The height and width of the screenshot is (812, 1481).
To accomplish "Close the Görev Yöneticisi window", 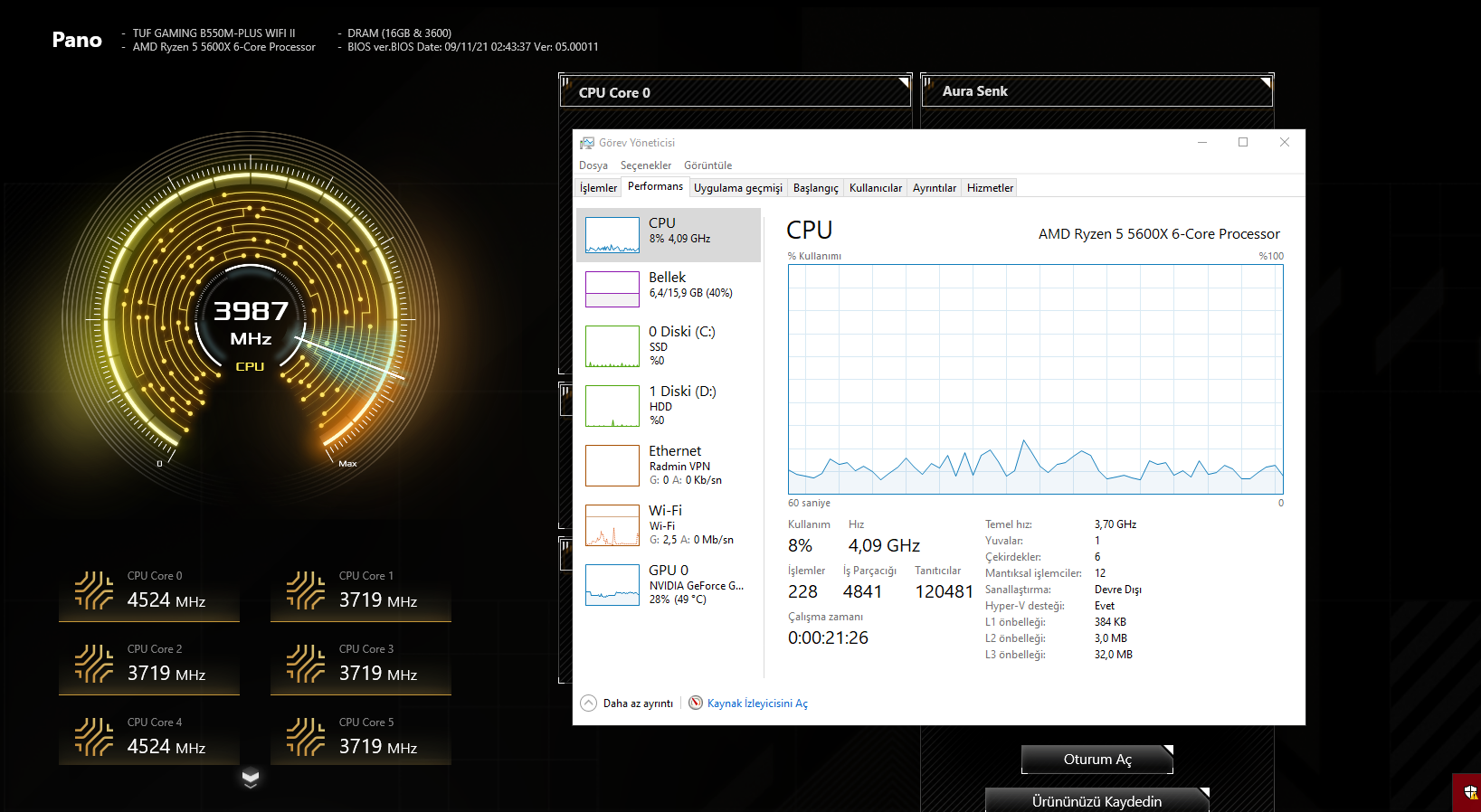I will [1285, 142].
